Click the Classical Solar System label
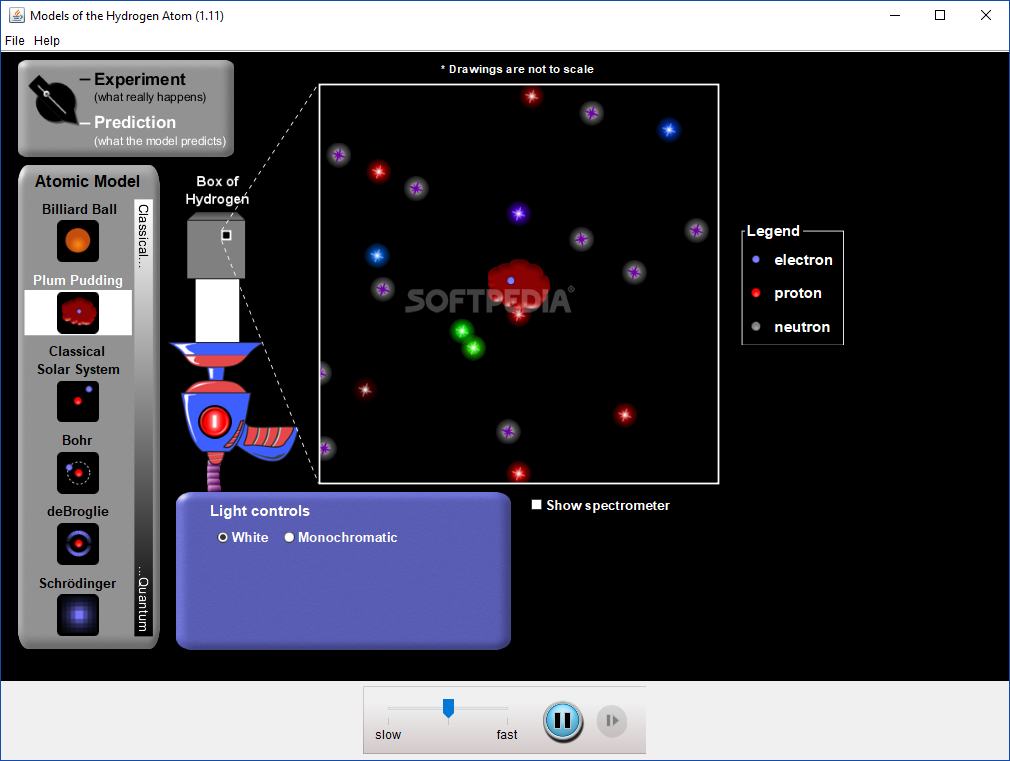This screenshot has width=1010, height=761. tap(78, 360)
